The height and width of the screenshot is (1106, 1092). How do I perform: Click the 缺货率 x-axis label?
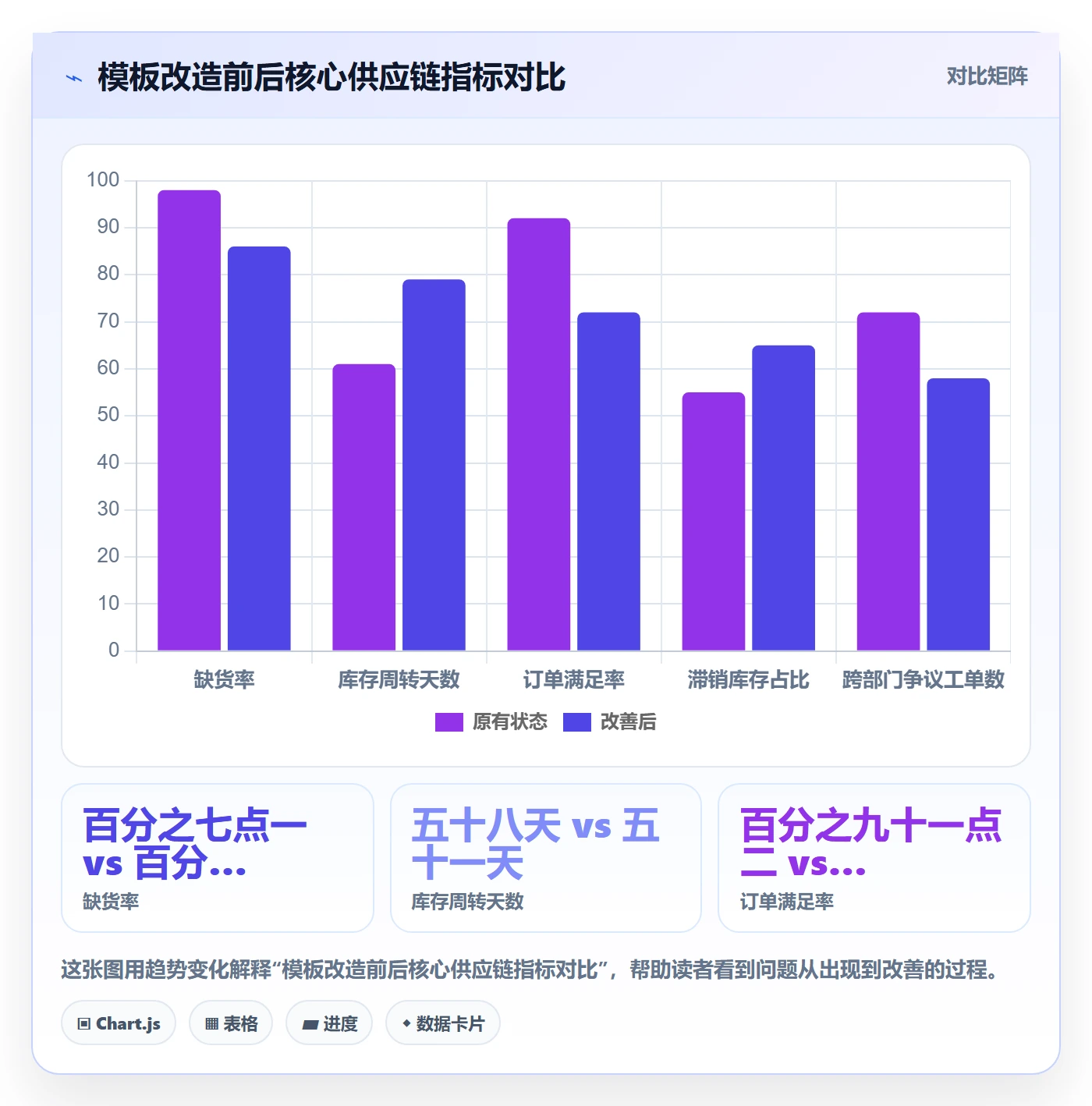[x=225, y=679]
